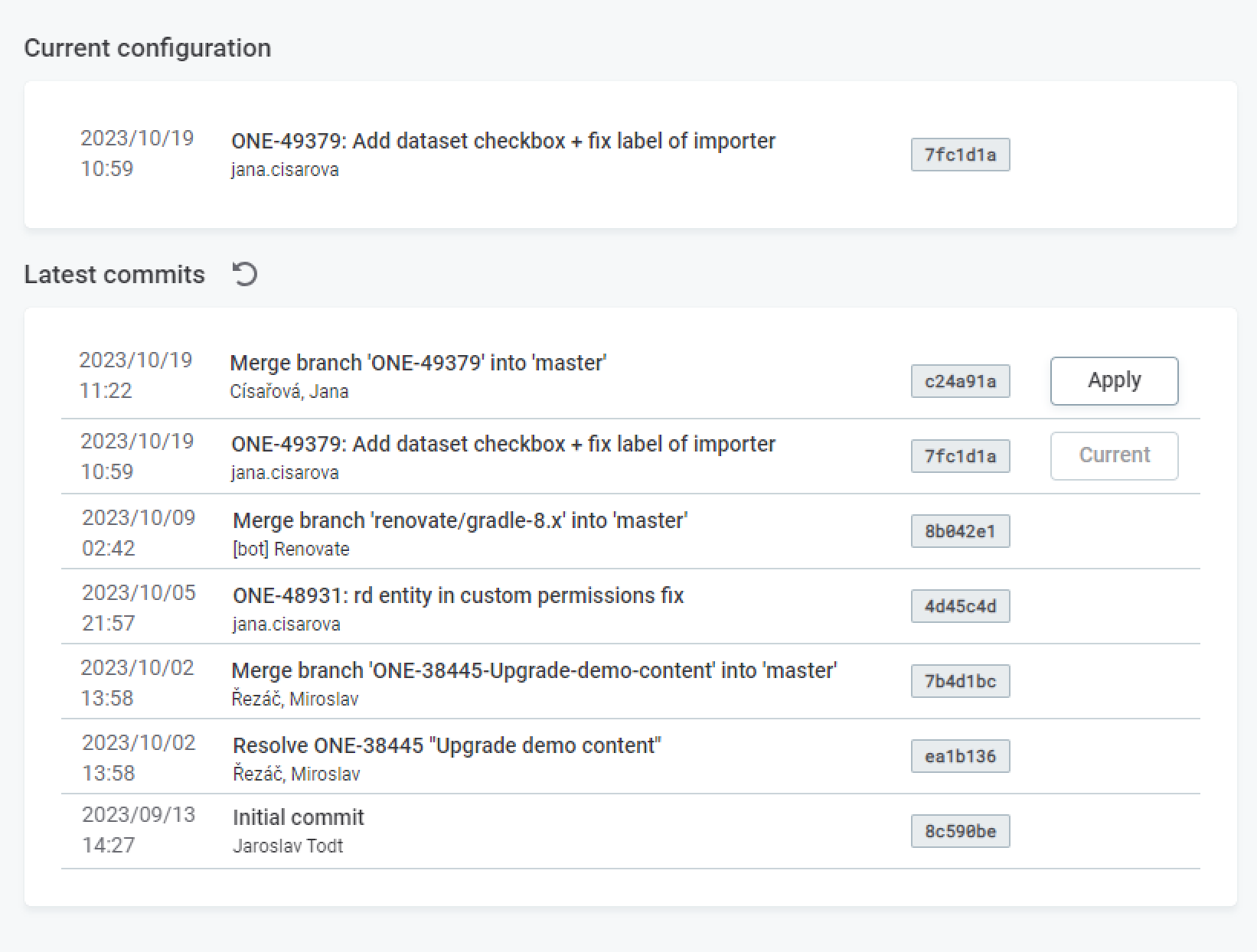
Task: Click the Current configuration section heading
Action: tap(148, 47)
